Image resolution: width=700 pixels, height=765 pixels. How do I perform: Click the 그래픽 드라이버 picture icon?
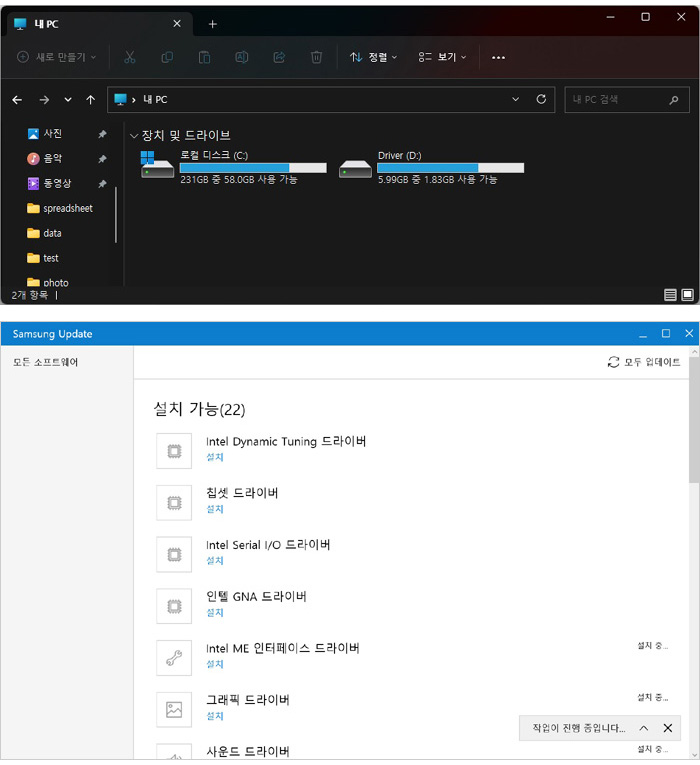tap(174, 709)
